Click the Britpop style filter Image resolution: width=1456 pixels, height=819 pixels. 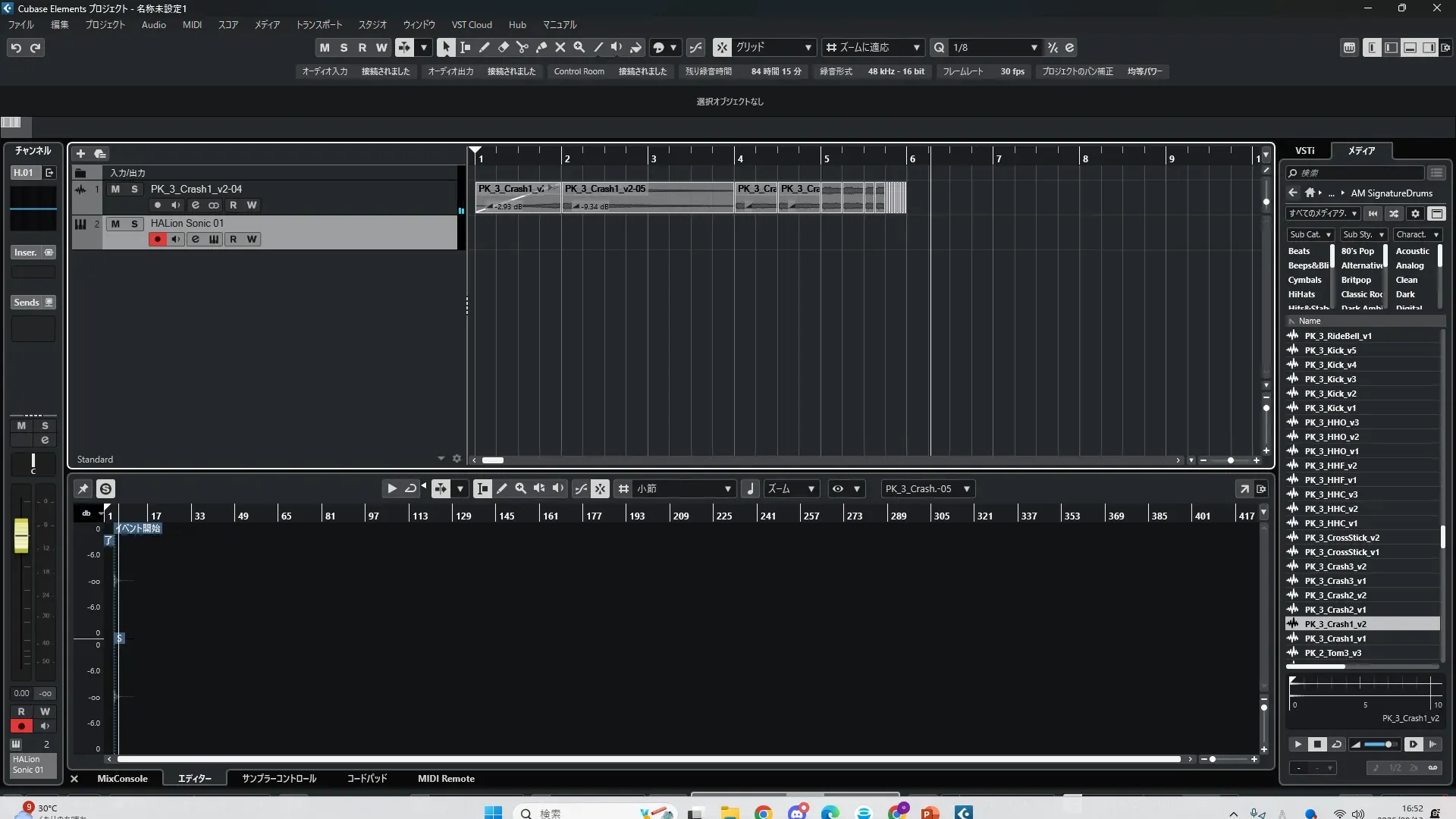[x=1356, y=280]
